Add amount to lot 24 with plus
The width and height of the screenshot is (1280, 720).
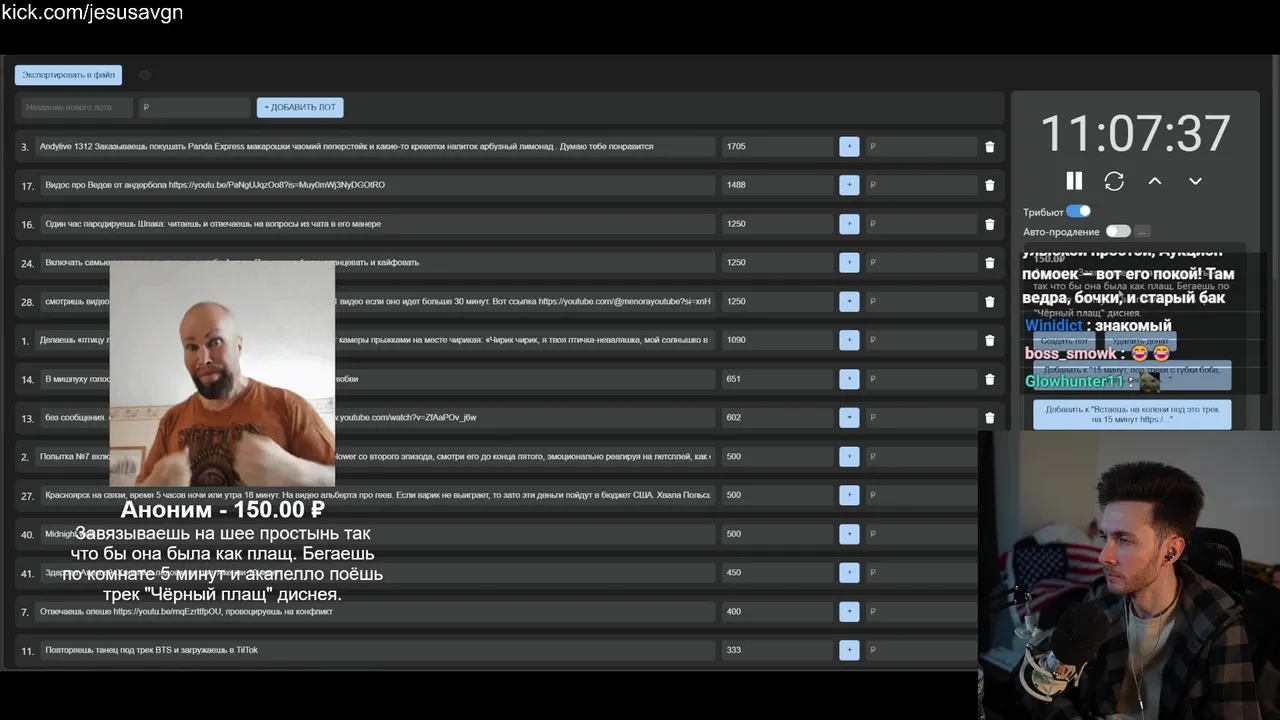[849, 262]
